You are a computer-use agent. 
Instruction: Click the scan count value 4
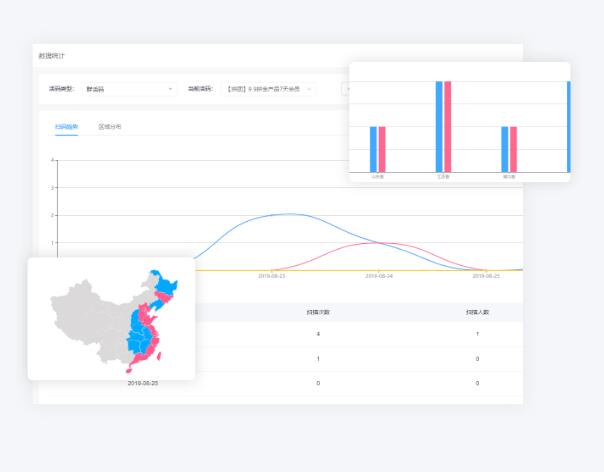pyautogui.click(x=318, y=334)
